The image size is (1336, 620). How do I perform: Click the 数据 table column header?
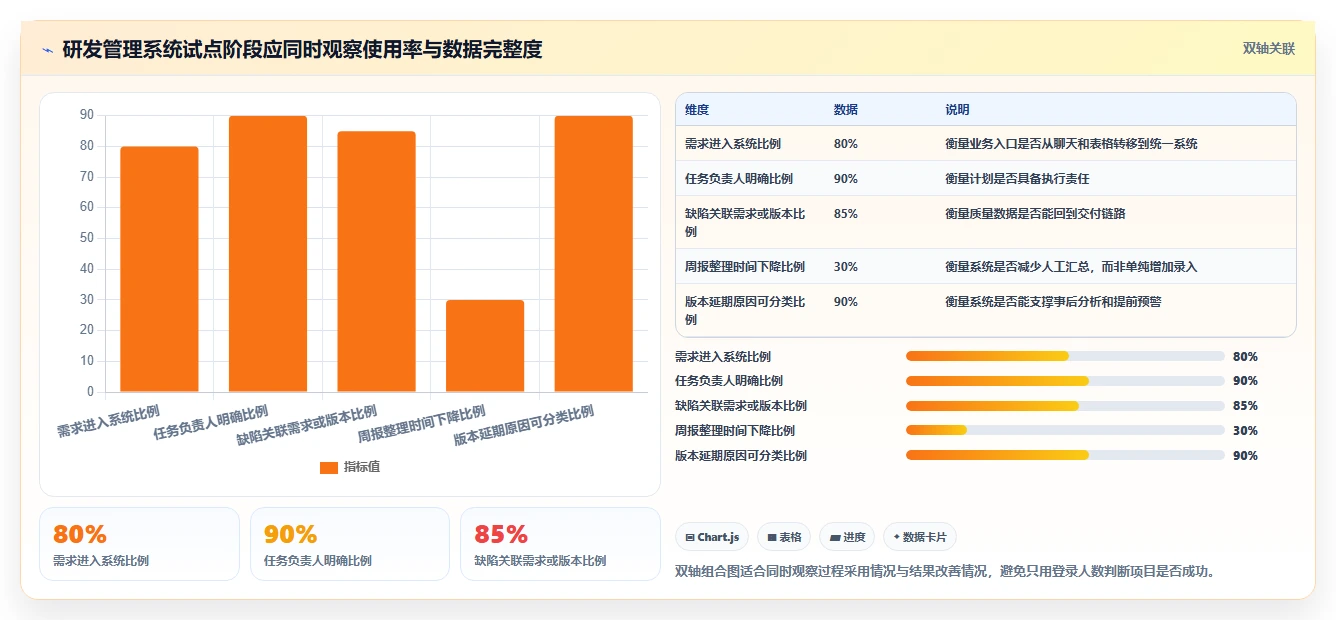845,110
